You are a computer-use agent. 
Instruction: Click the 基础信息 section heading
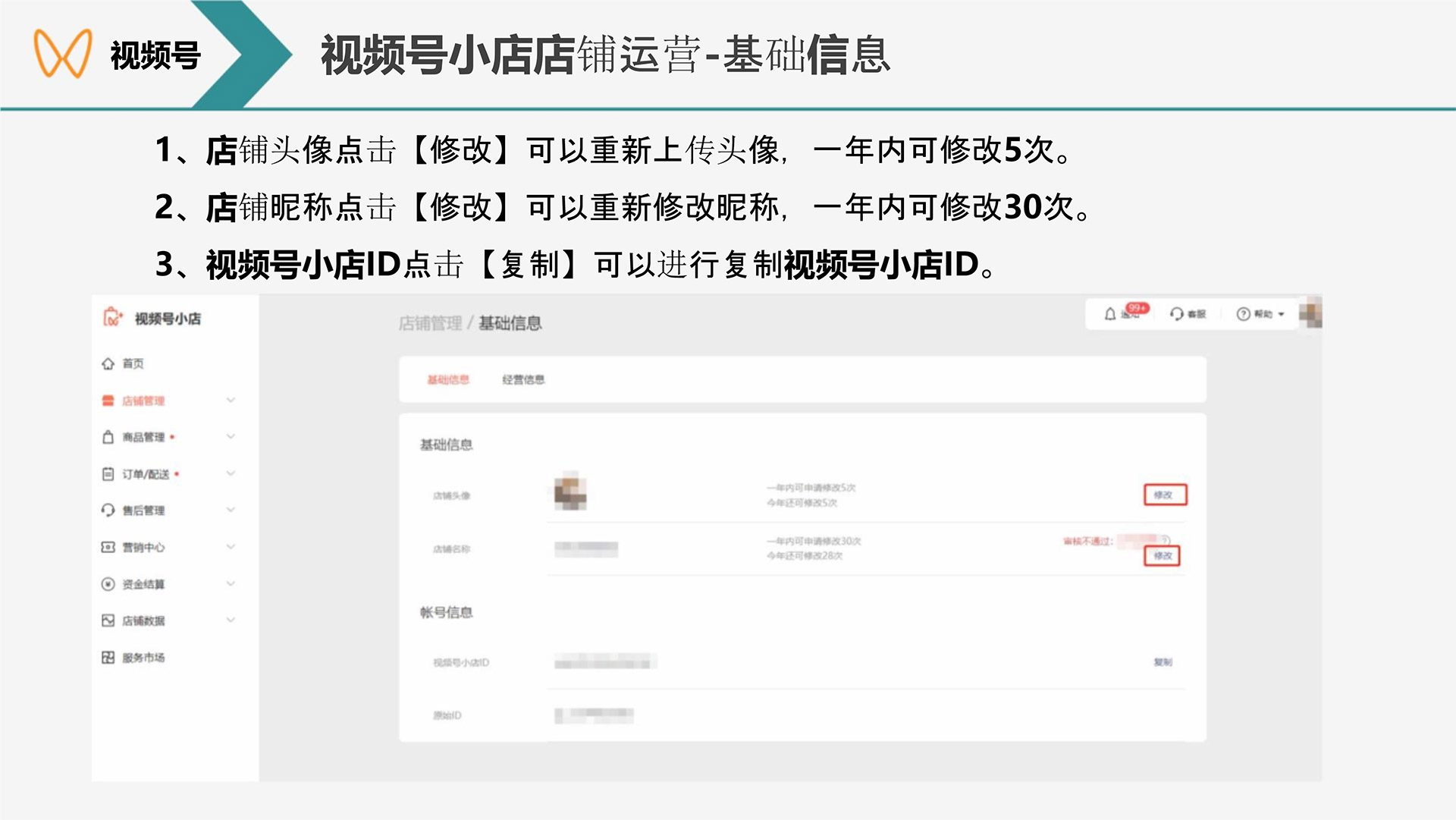[446, 445]
